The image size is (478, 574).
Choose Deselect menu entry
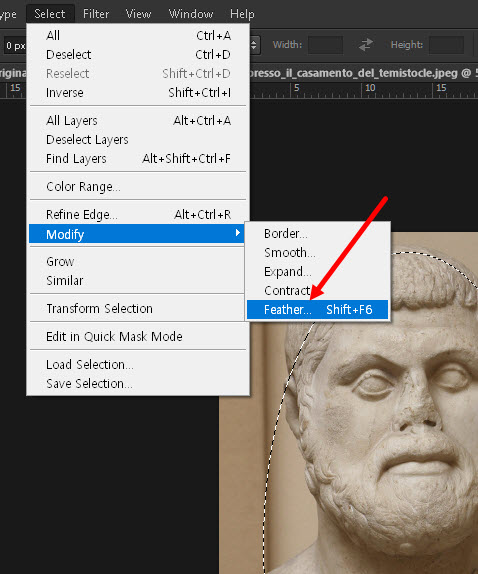(138, 55)
